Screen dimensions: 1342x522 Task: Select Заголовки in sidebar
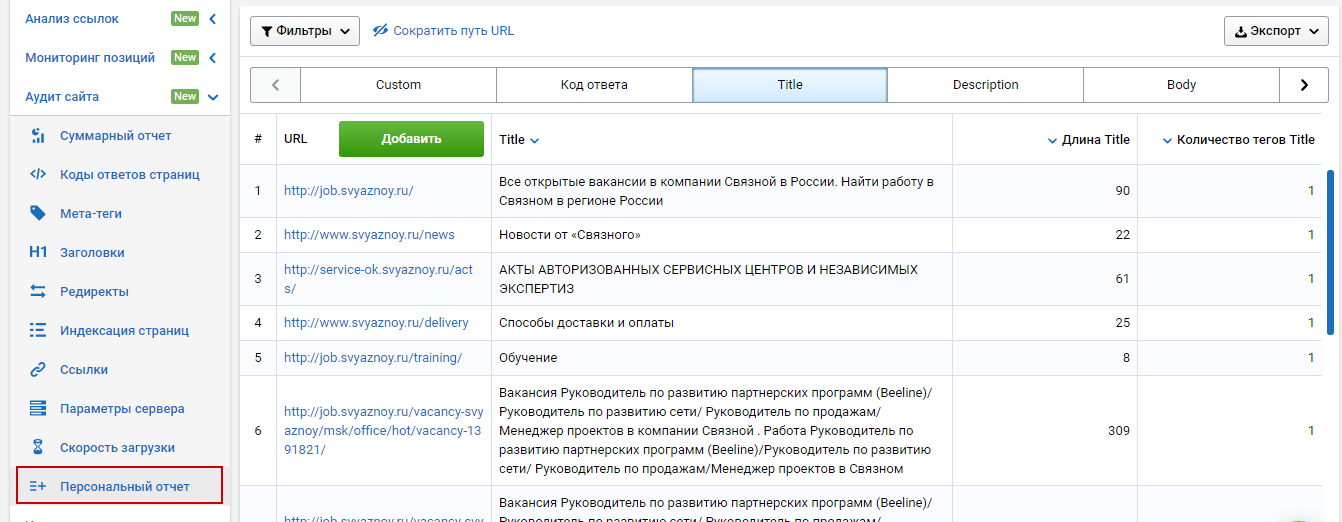coord(92,252)
